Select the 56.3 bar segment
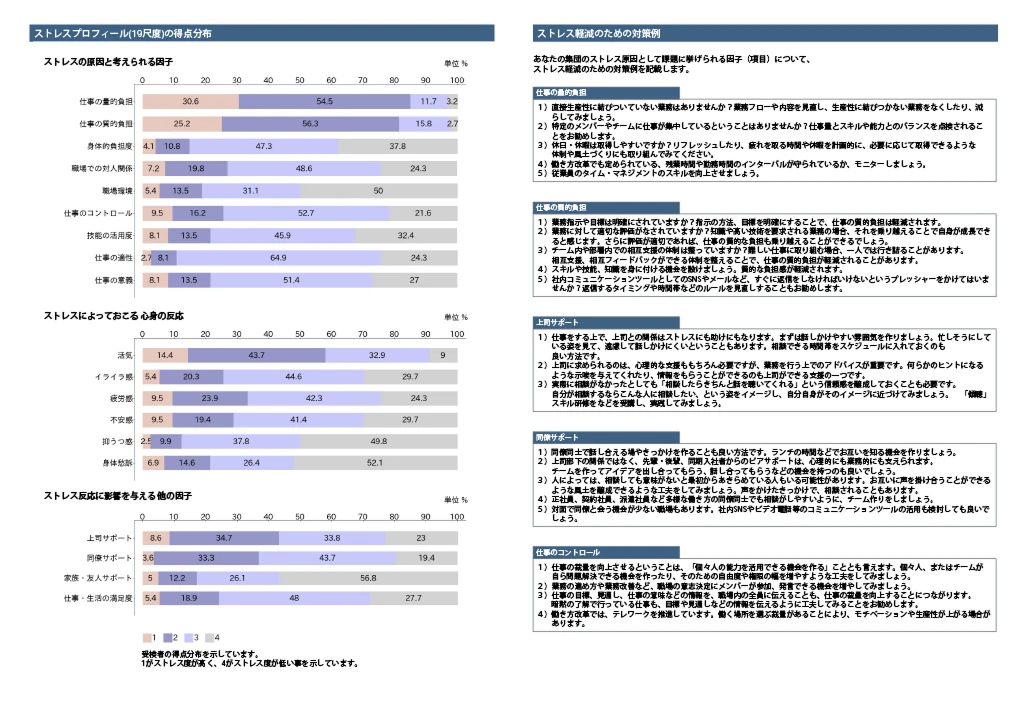 click(310, 123)
